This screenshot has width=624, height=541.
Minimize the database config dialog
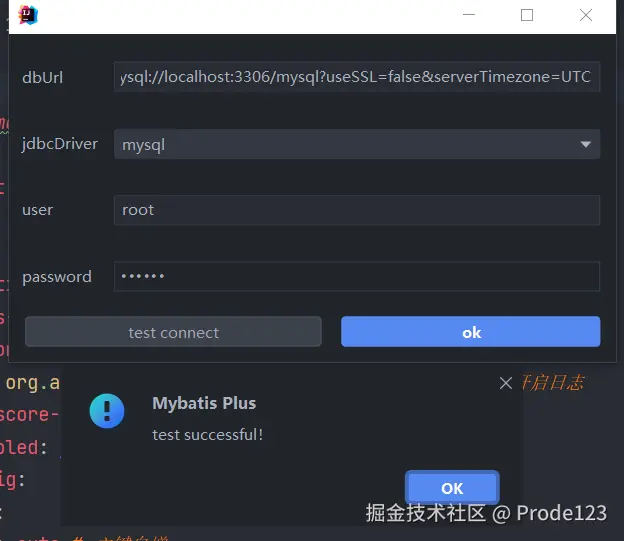pos(469,15)
